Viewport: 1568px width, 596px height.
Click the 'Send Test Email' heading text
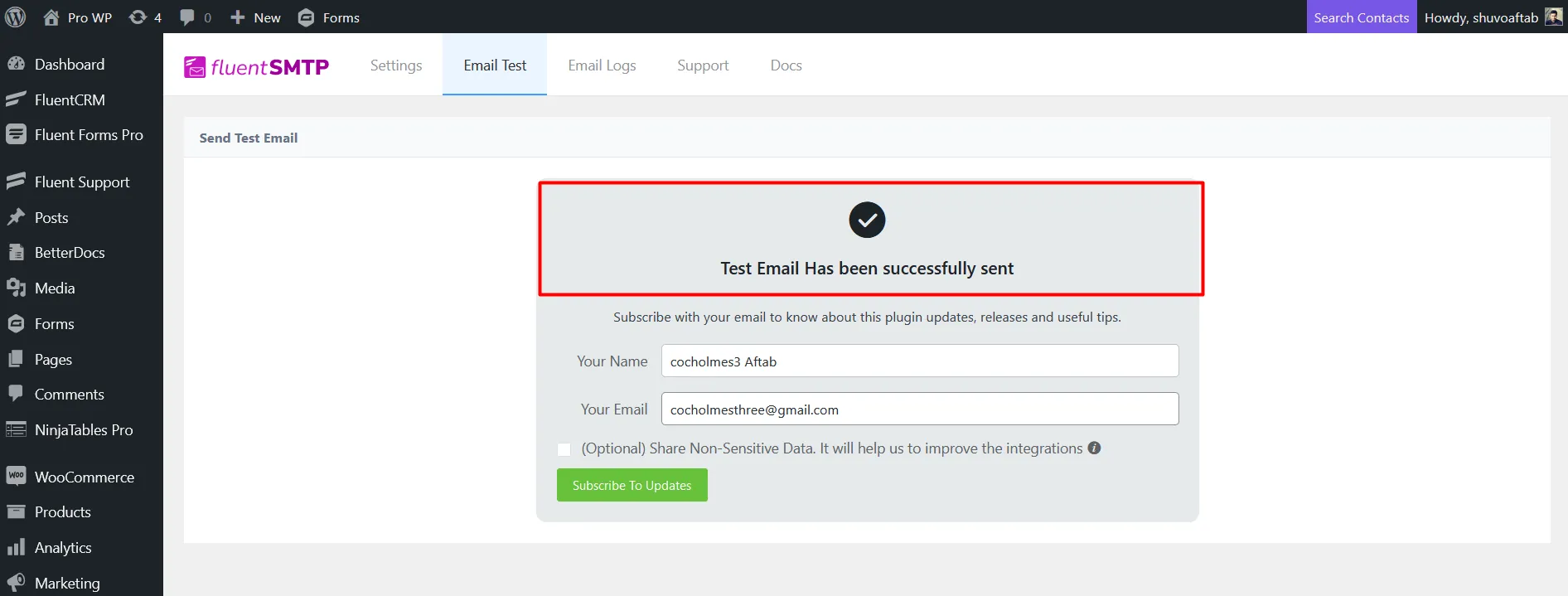click(249, 138)
